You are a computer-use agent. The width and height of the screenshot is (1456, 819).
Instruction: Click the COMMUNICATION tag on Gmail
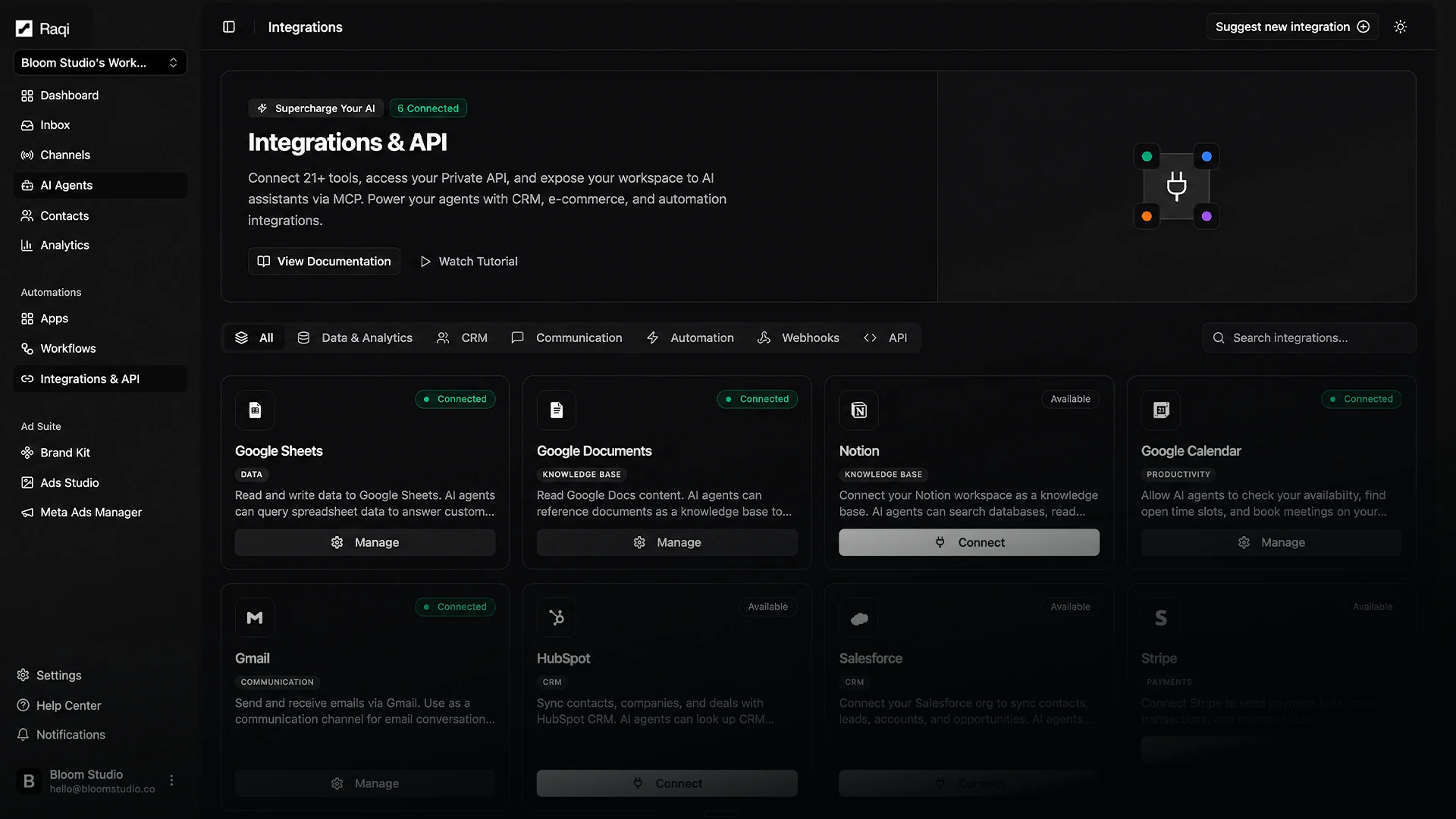[x=278, y=682]
